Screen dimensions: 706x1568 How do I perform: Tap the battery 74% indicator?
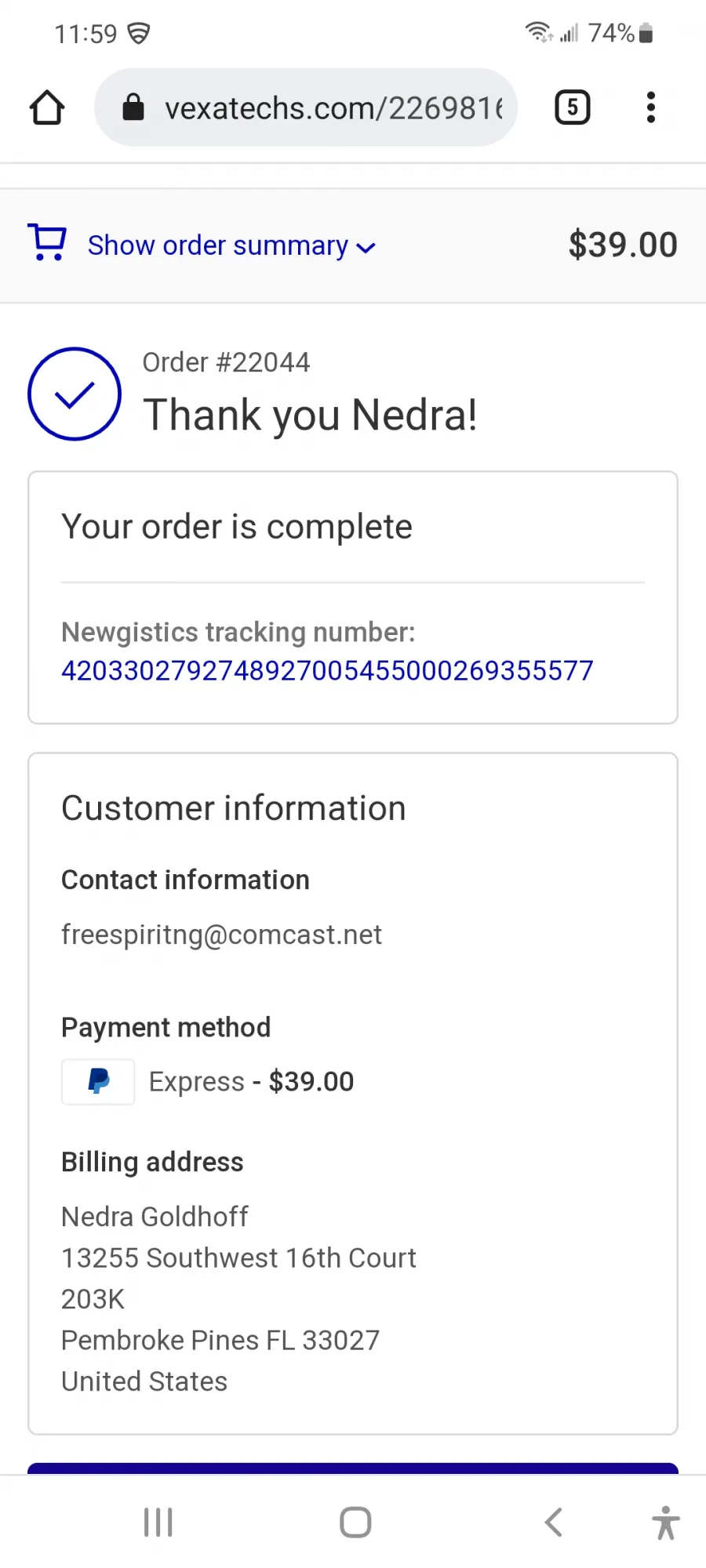pos(620,33)
